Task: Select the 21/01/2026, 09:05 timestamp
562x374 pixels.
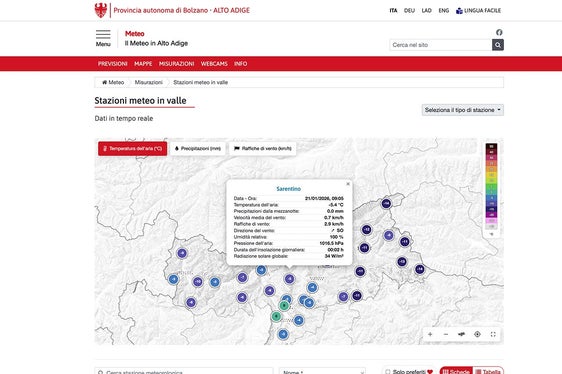Action: (324, 198)
